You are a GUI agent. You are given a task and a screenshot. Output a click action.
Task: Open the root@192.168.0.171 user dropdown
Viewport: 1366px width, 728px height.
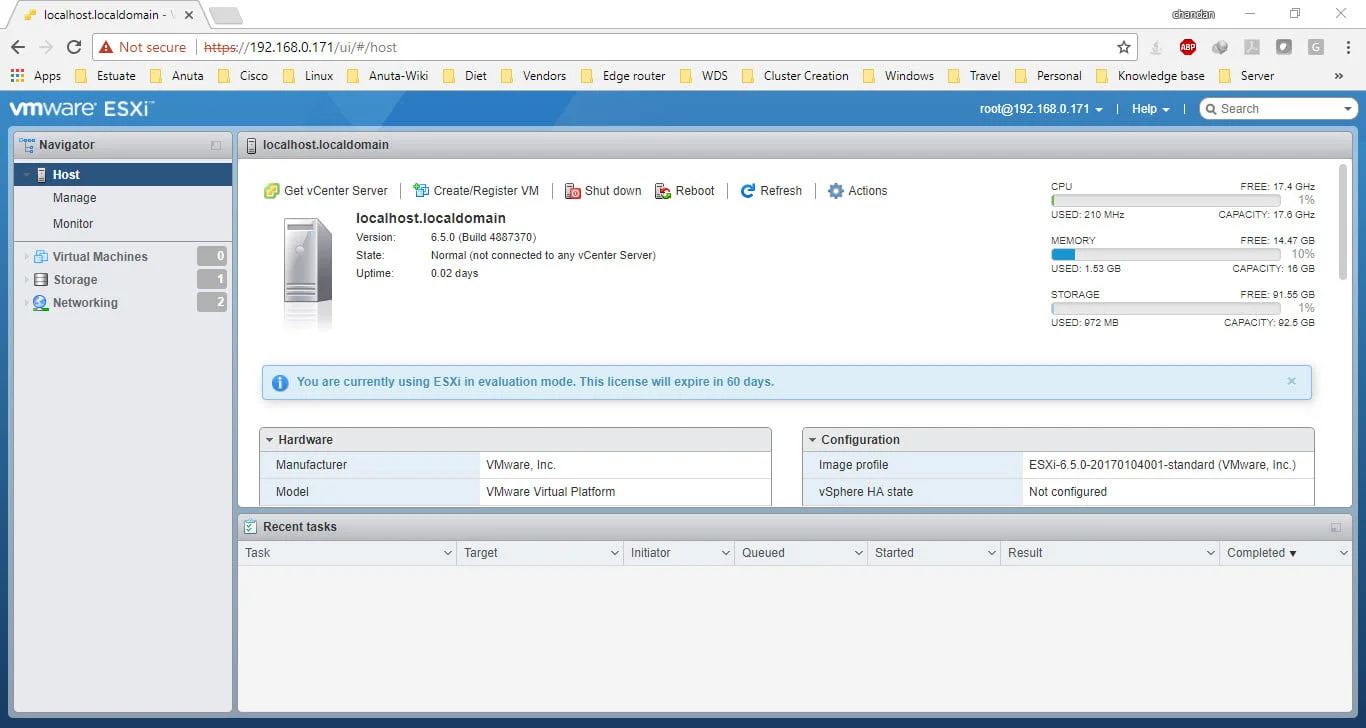point(1041,109)
